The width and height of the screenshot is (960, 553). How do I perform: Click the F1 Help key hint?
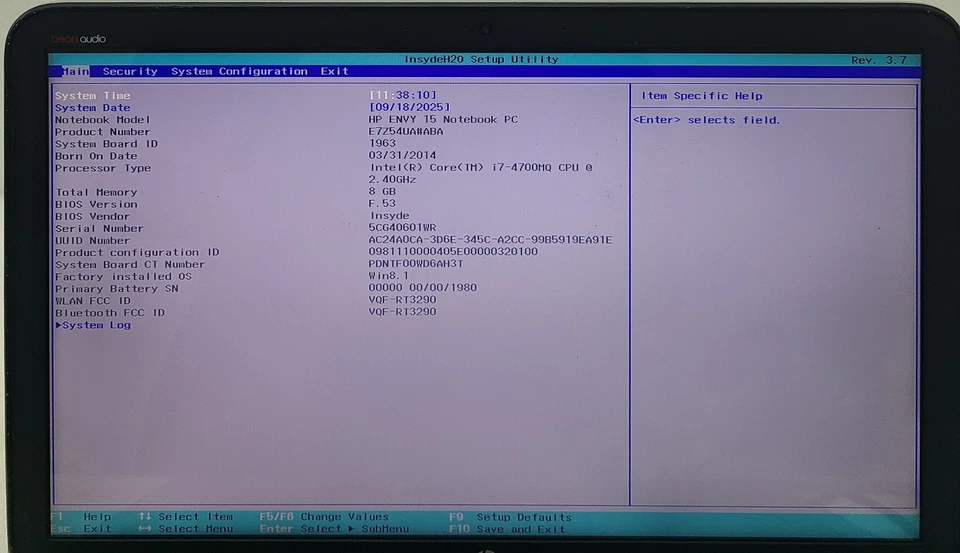coord(81,517)
